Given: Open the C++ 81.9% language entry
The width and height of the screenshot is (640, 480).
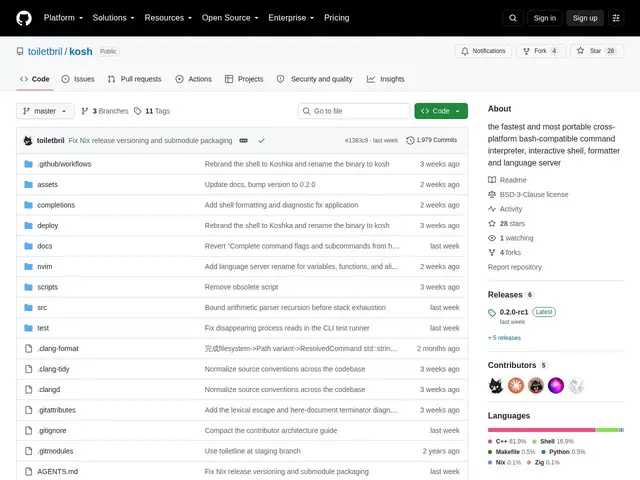Looking at the screenshot, I should point(507,441).
